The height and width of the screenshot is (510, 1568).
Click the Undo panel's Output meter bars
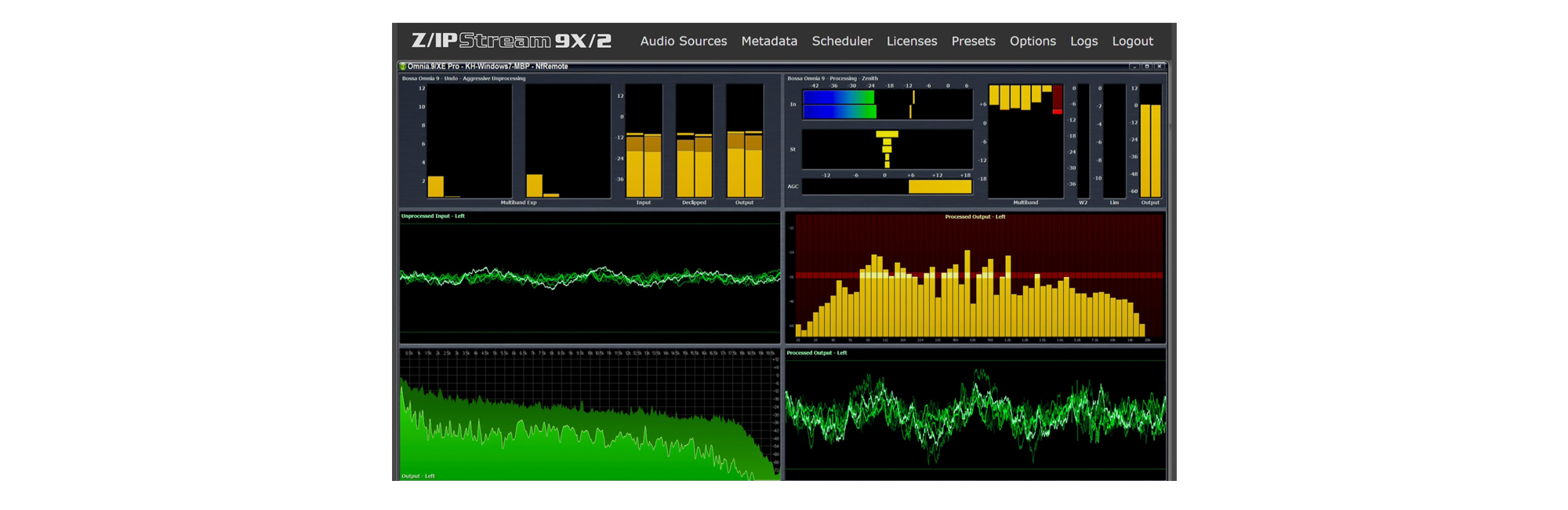(x=745, y=141)
